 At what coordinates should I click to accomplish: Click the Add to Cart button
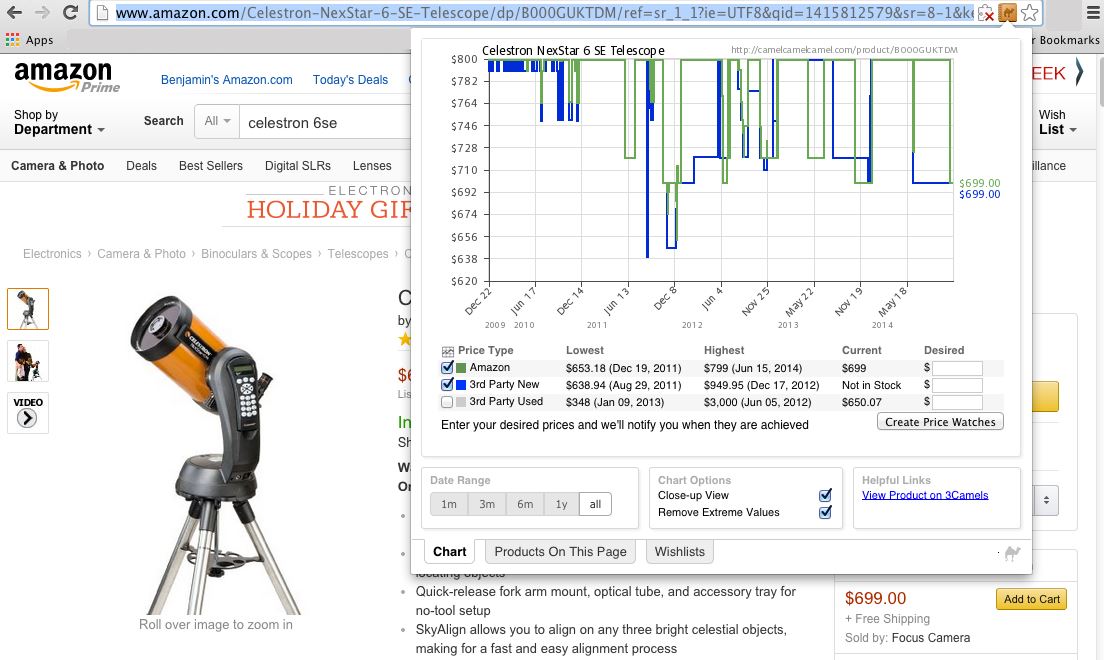click(x=1031, y=599)
